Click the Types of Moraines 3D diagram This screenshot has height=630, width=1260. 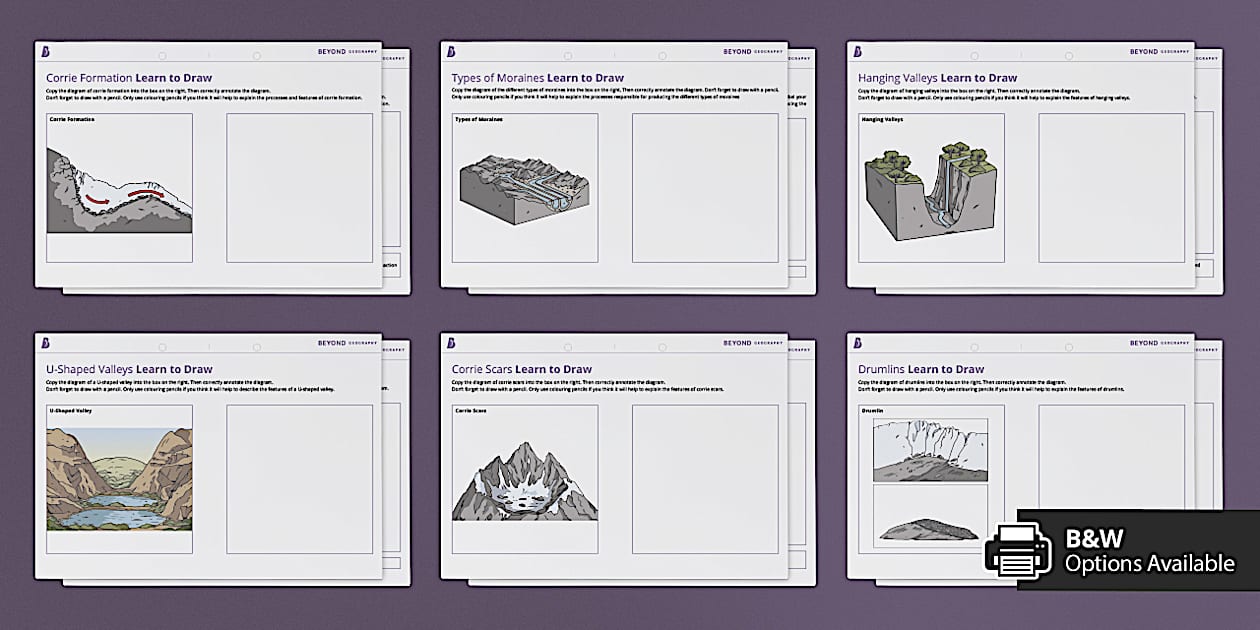523,185
